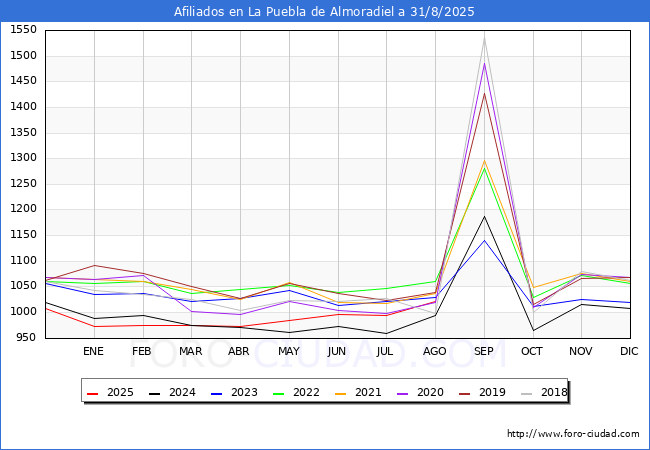Click the OCT month axis label

532,351
